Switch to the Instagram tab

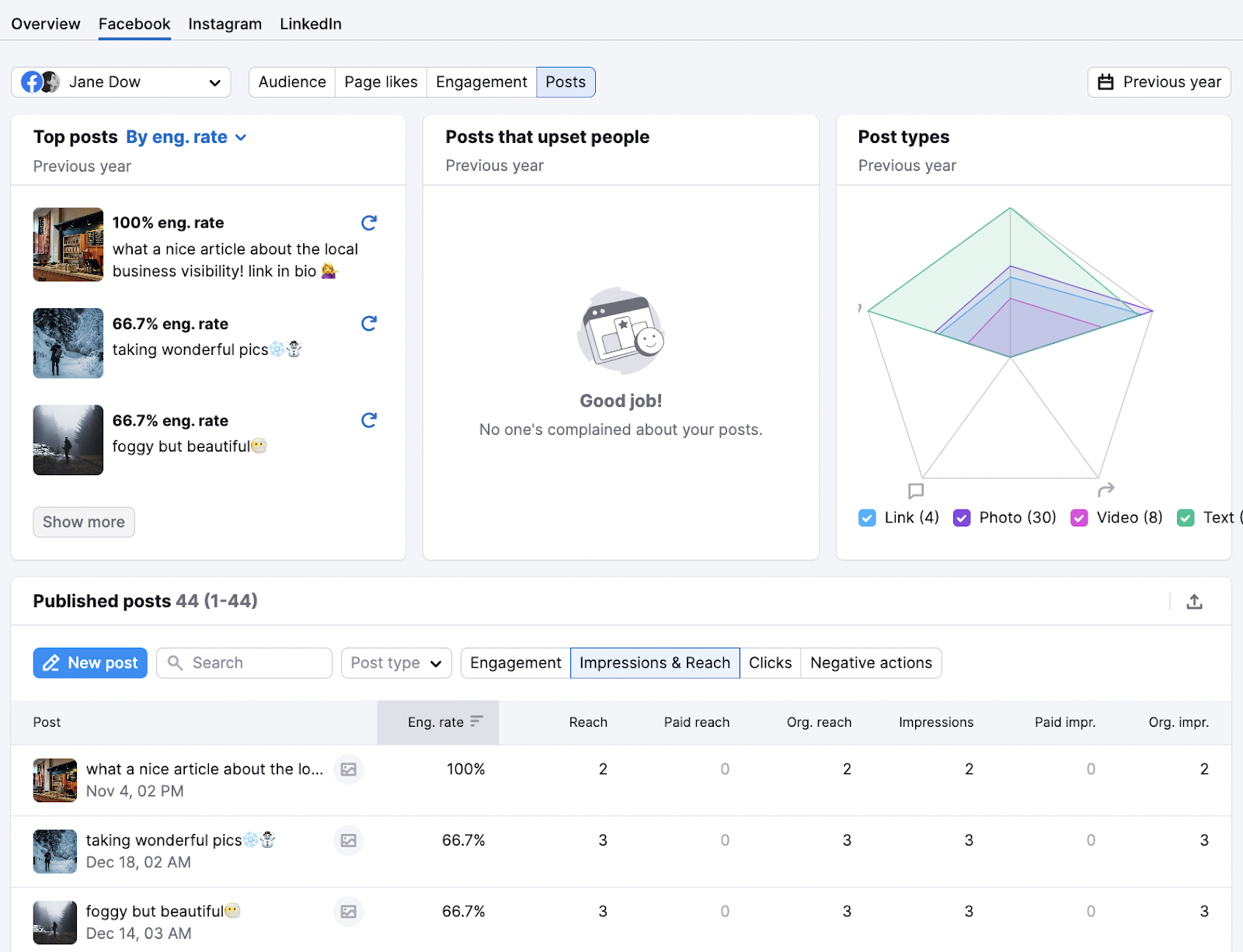tap(225, 24)
